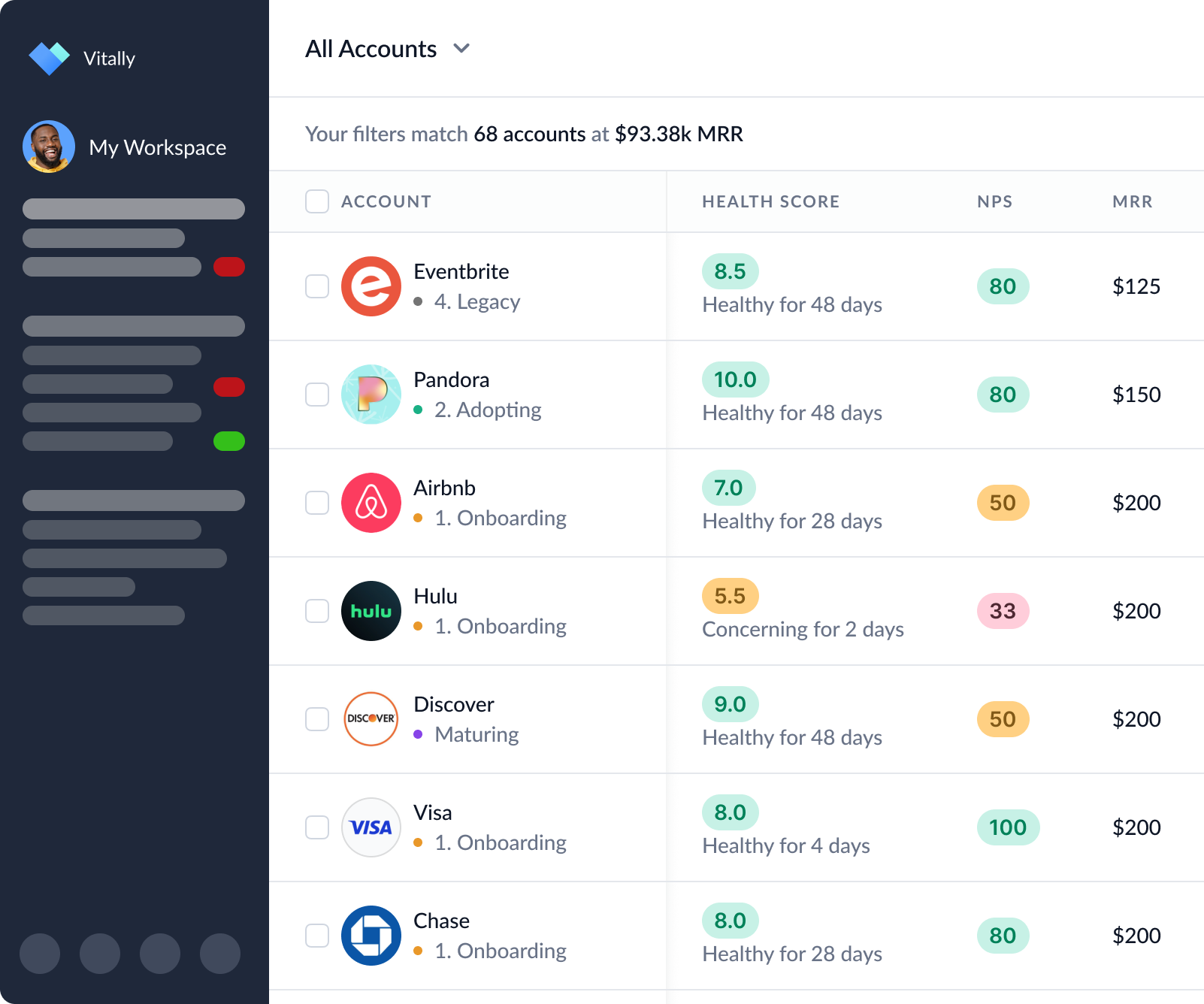
Task: Click Eventbrite's 8.5 health score badge
Action: click(x=730, y=271)
